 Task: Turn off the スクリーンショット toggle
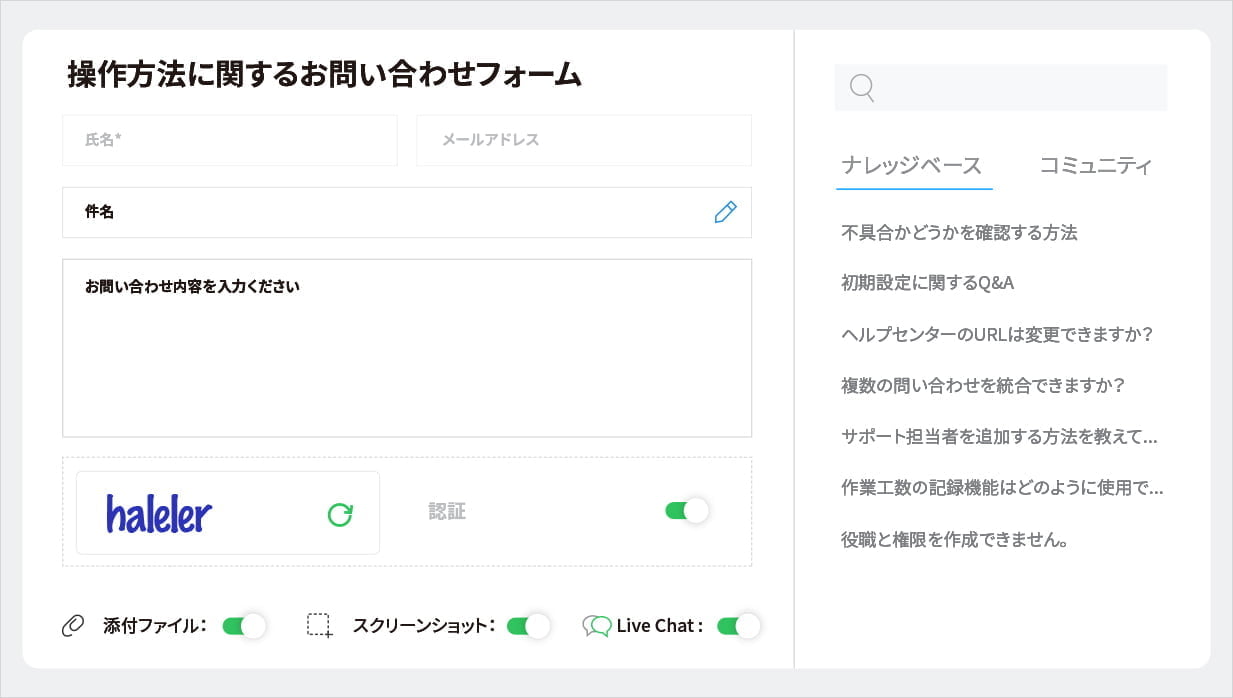(528, 625)
